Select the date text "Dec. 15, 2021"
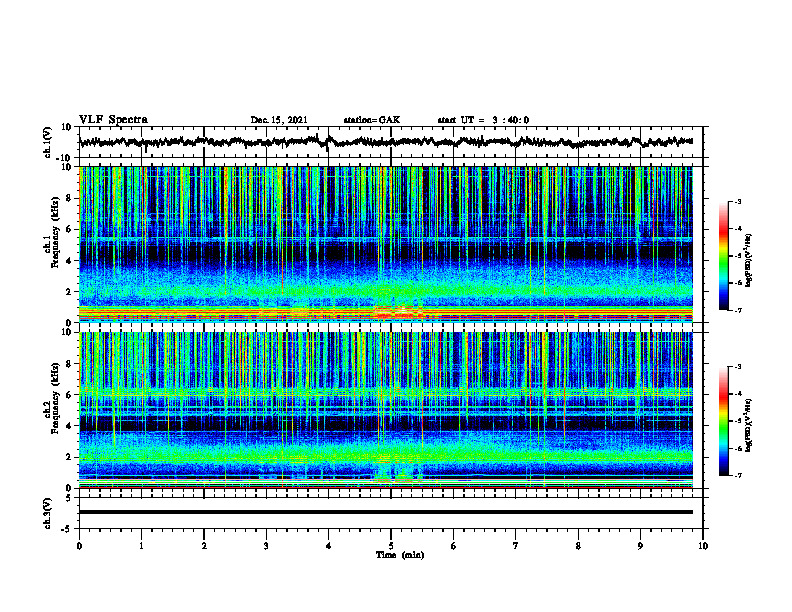 [x=279, y=120]
